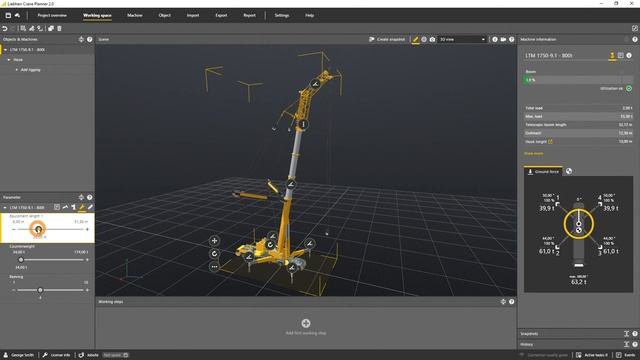
Task: Collapse LTM 1750 section in Parameter panel
Action: tap(5, 208)
